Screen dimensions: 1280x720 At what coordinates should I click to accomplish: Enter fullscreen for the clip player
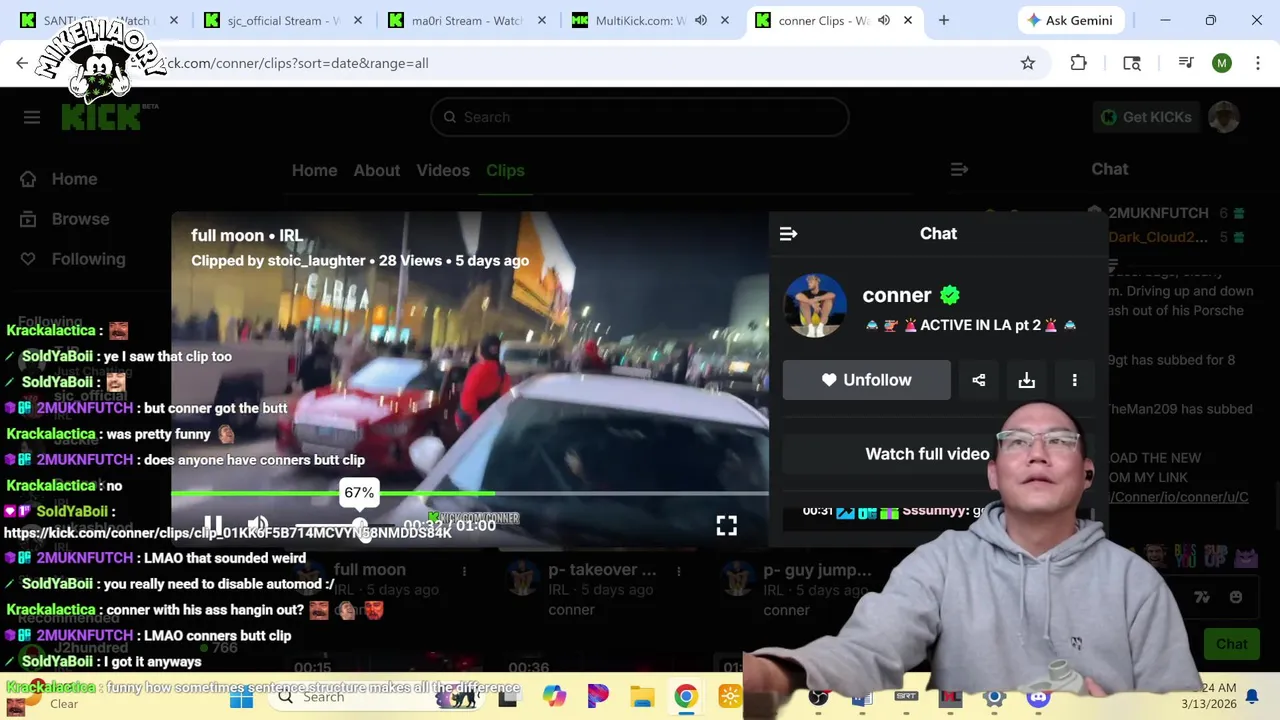click(727, 525)
